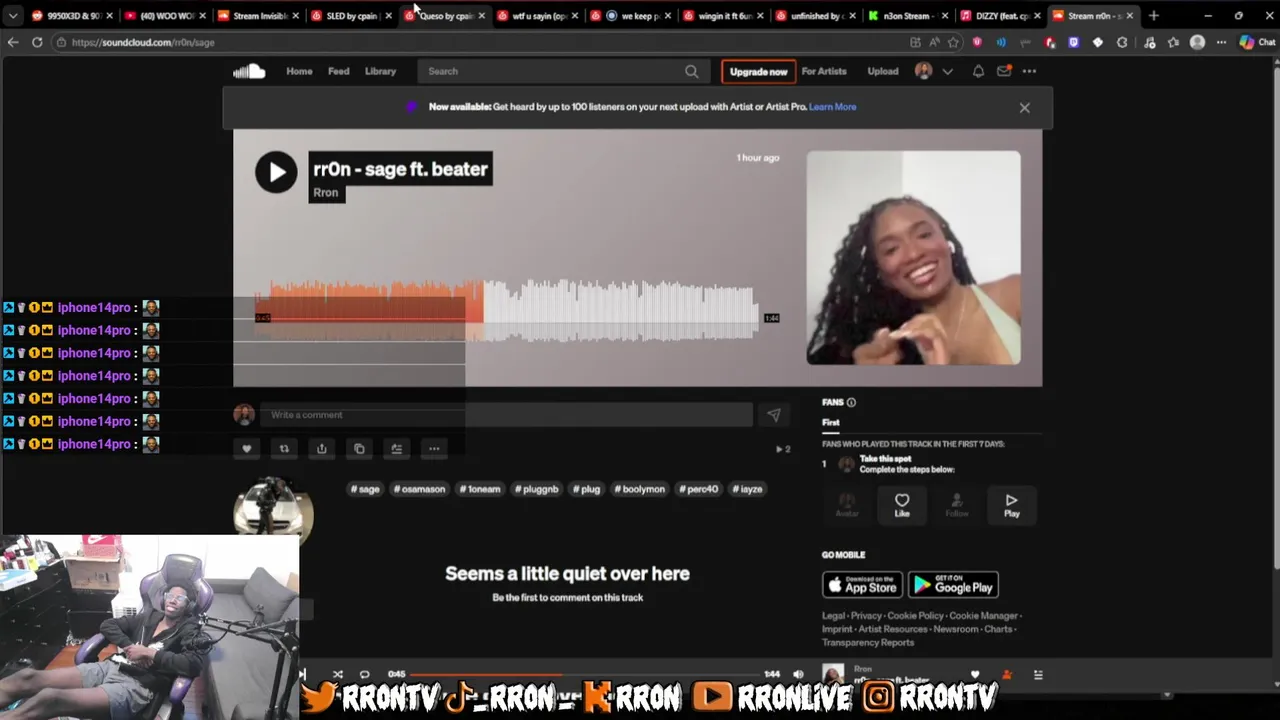The height and width of the screenshot is (720, 1280).
Task: Click the #sage tag
Action: point(365,489)
